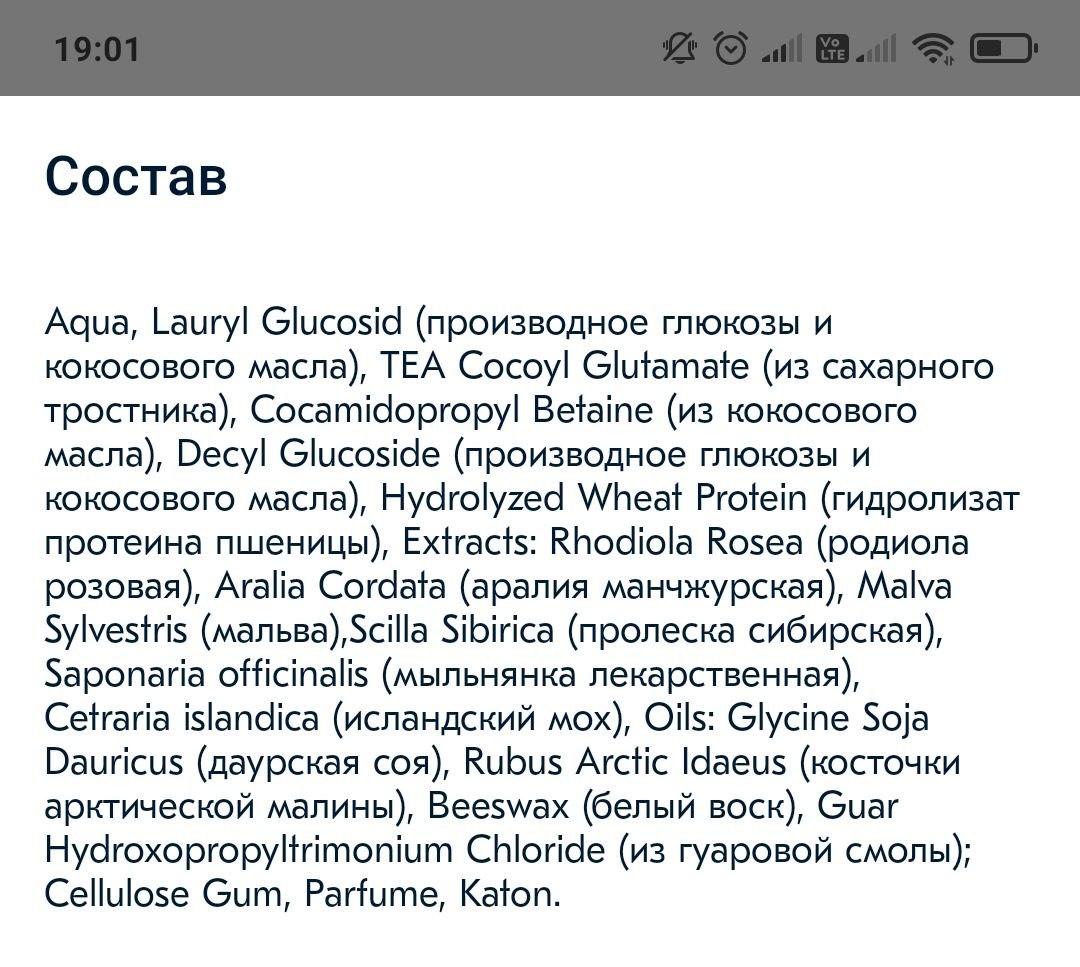Tap the Lauryl Glucosid ingredient text
1080x967 pixels.
pos(276,323)
